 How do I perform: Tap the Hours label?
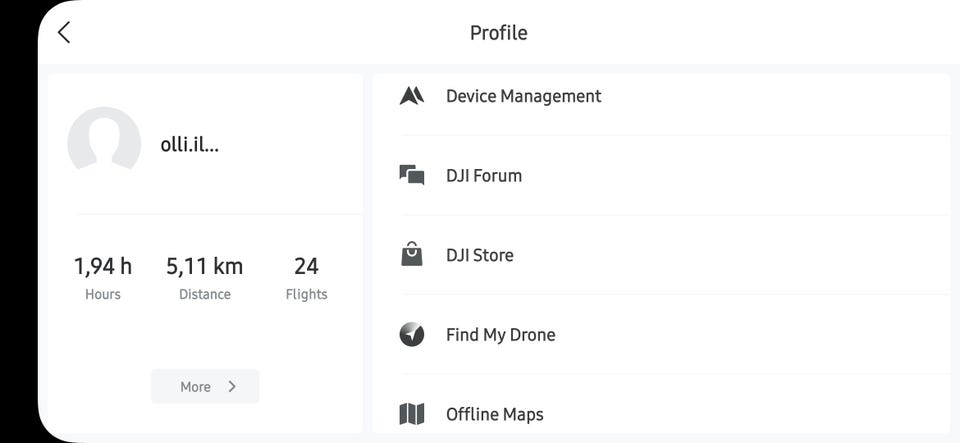coord(103,294)
